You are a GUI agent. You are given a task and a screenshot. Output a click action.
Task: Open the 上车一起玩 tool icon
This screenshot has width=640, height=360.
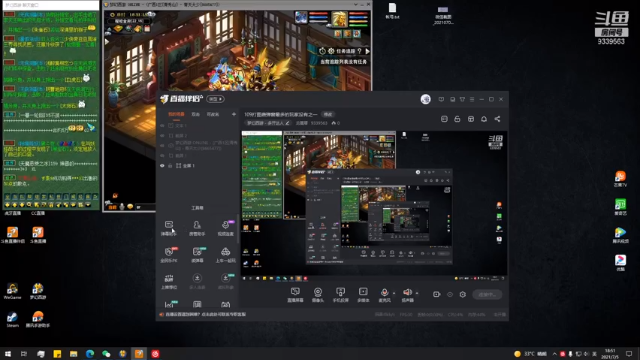point(225,255)
